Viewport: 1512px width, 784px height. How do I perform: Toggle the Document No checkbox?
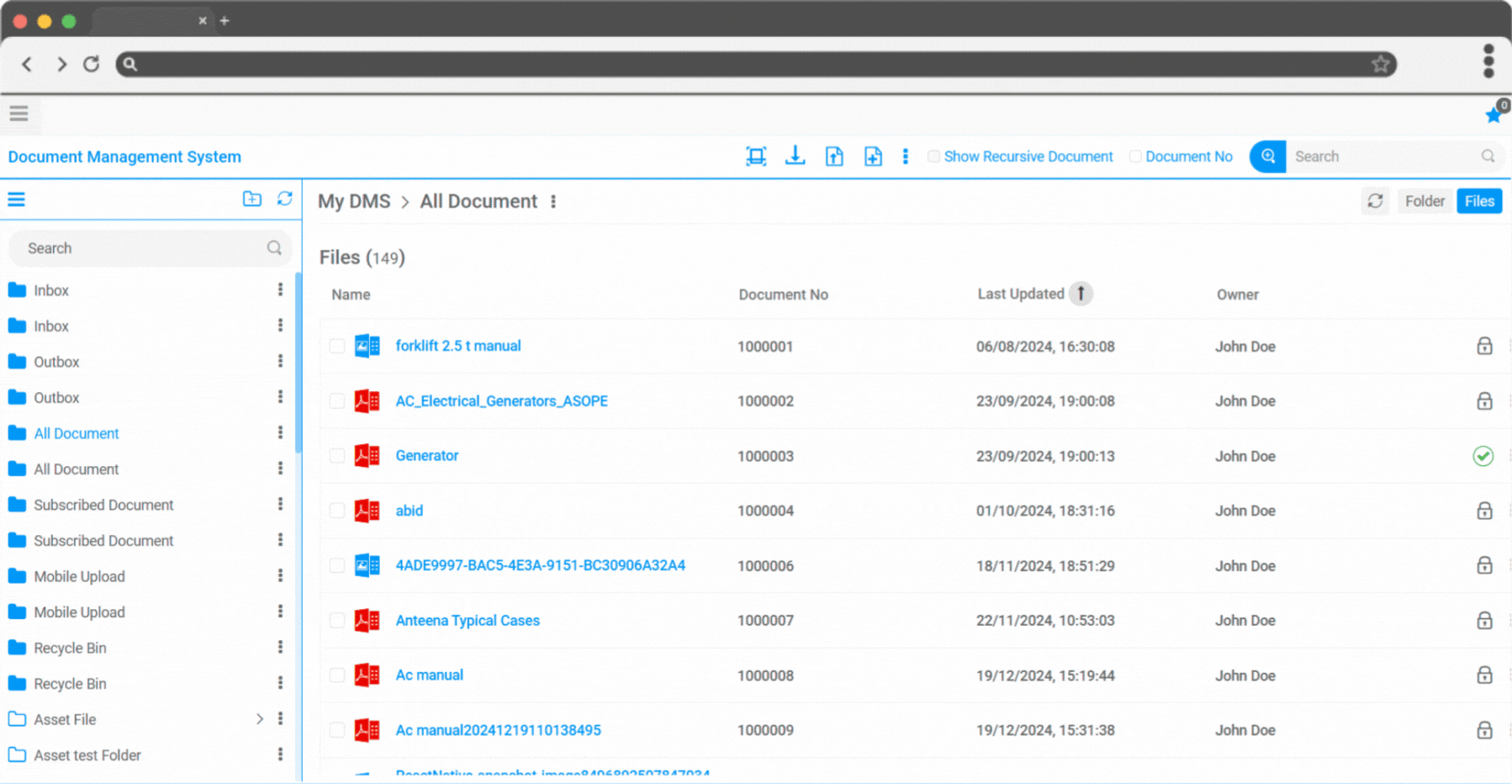(x=1135, y=156)
